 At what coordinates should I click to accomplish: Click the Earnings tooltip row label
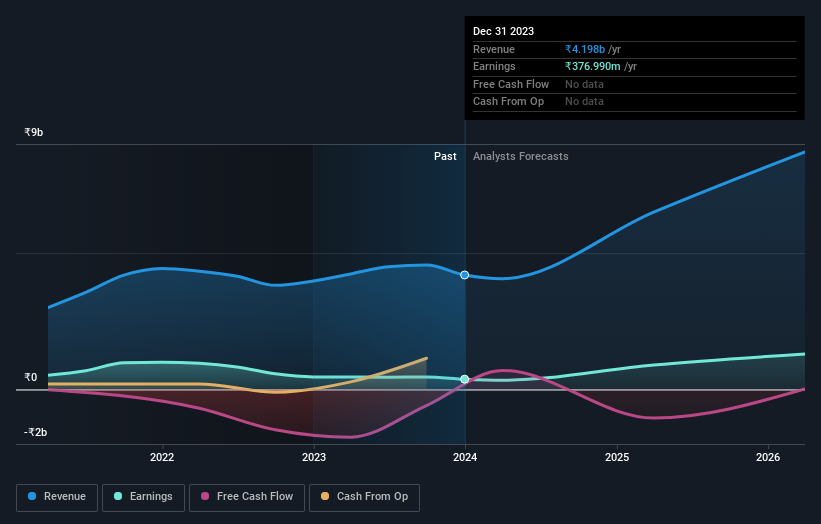(494, 66)
